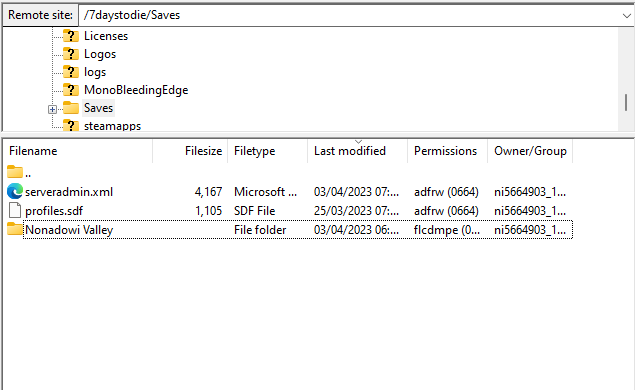Select the Saves folder in tree
Image resolution: width=635 pixels, height=390 pixels.
tap(98, 108)
